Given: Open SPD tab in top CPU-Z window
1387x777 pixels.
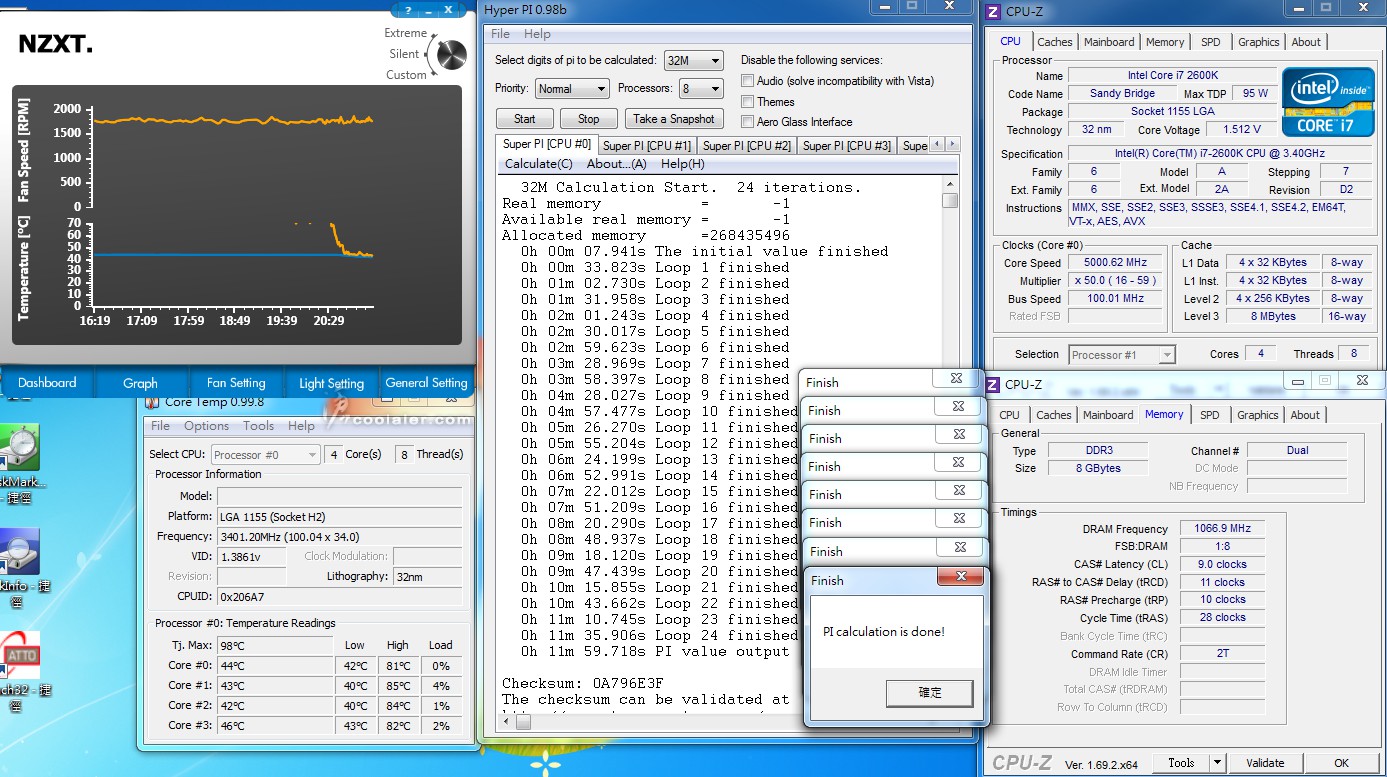Looking at the screenshot, I should [x=1210, y=42].
